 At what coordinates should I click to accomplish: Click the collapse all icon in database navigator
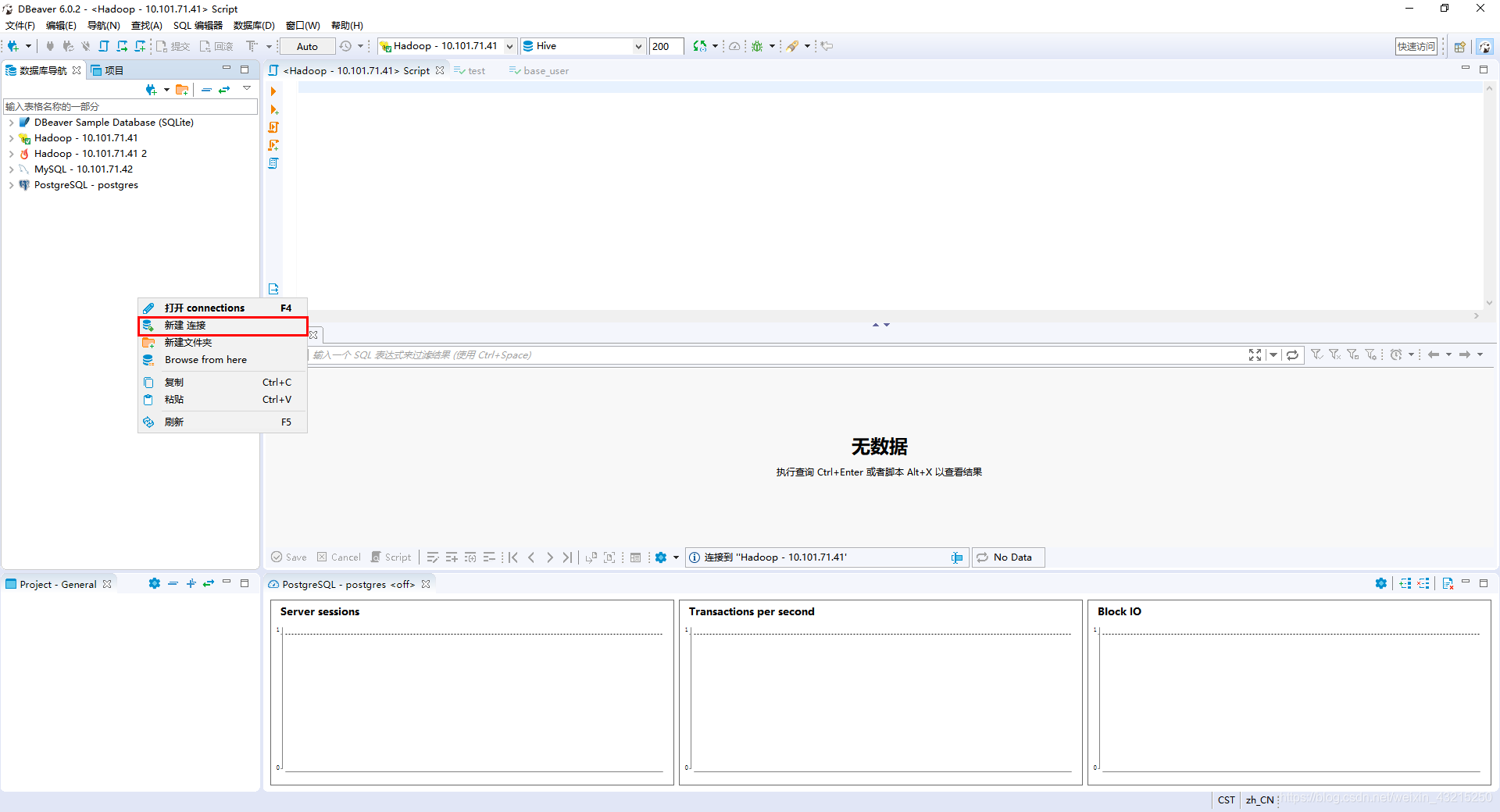pos(206,90)
